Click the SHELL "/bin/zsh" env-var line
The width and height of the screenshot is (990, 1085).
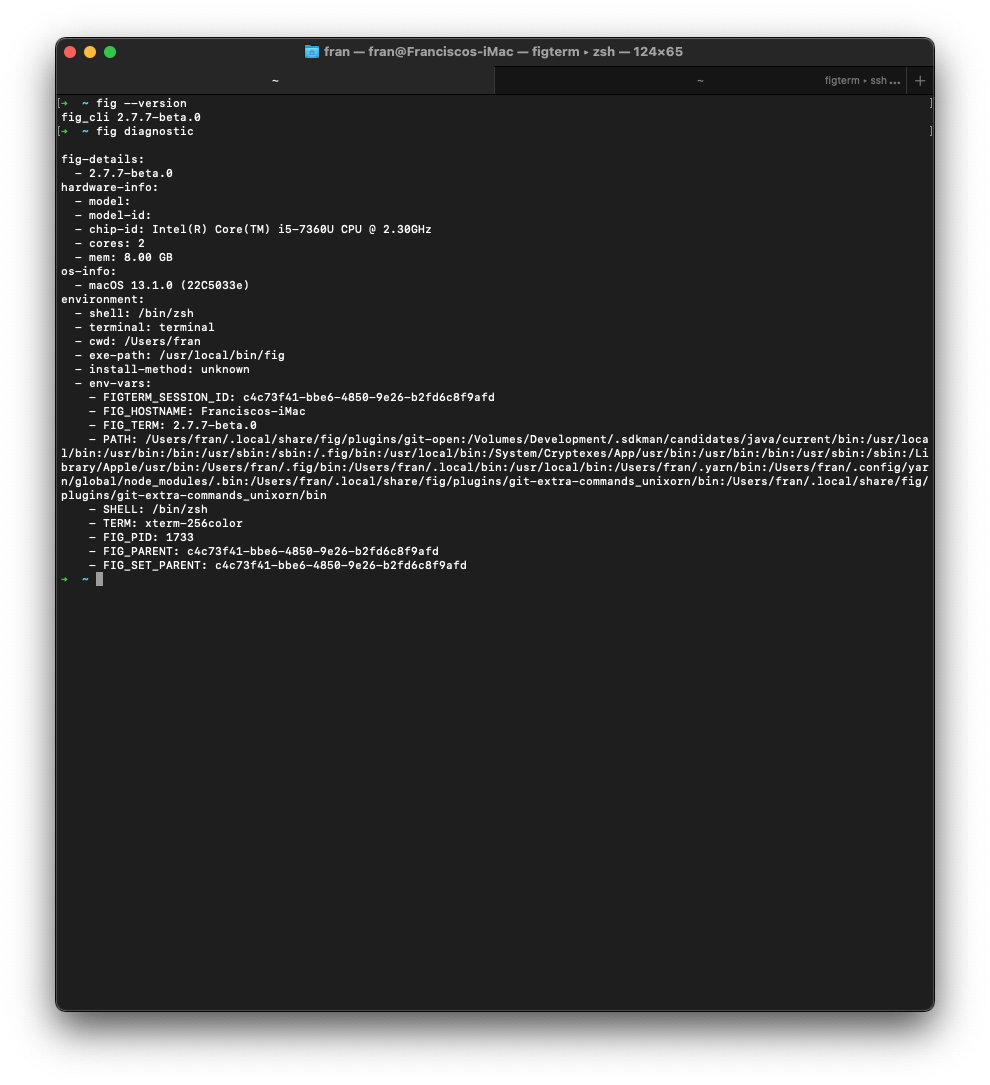[150, 509]
